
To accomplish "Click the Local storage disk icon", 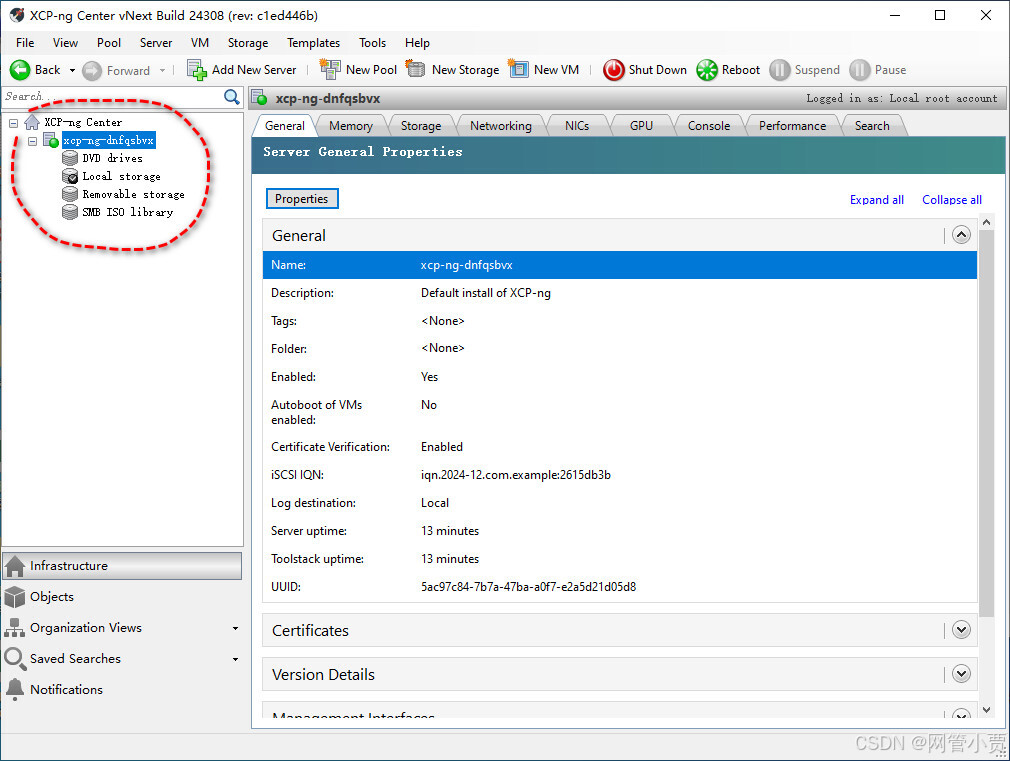I will click(x=70, y=176).
